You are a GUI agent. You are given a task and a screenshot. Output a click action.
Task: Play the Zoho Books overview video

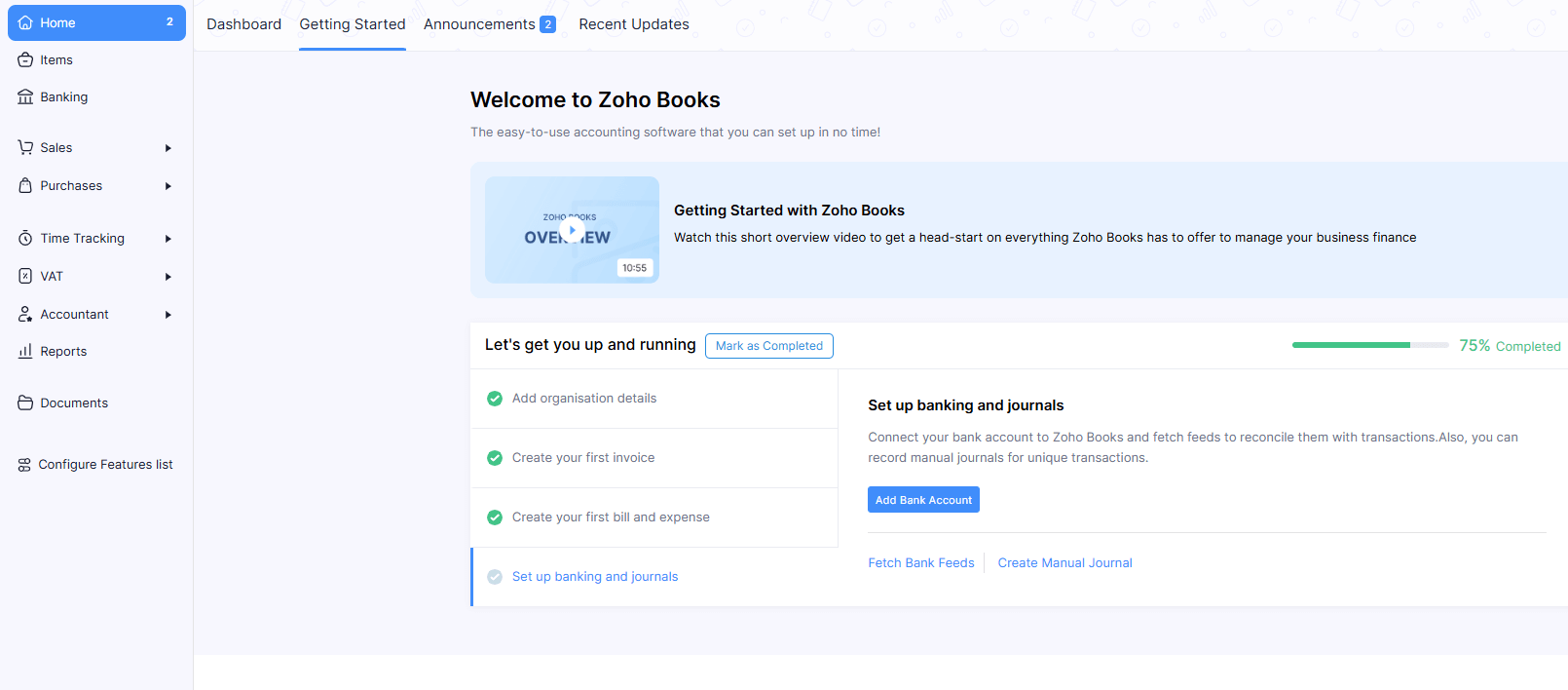[572, 231]
